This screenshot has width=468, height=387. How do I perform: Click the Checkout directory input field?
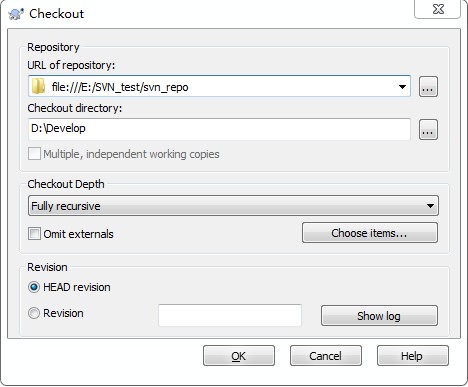(219, 129)
